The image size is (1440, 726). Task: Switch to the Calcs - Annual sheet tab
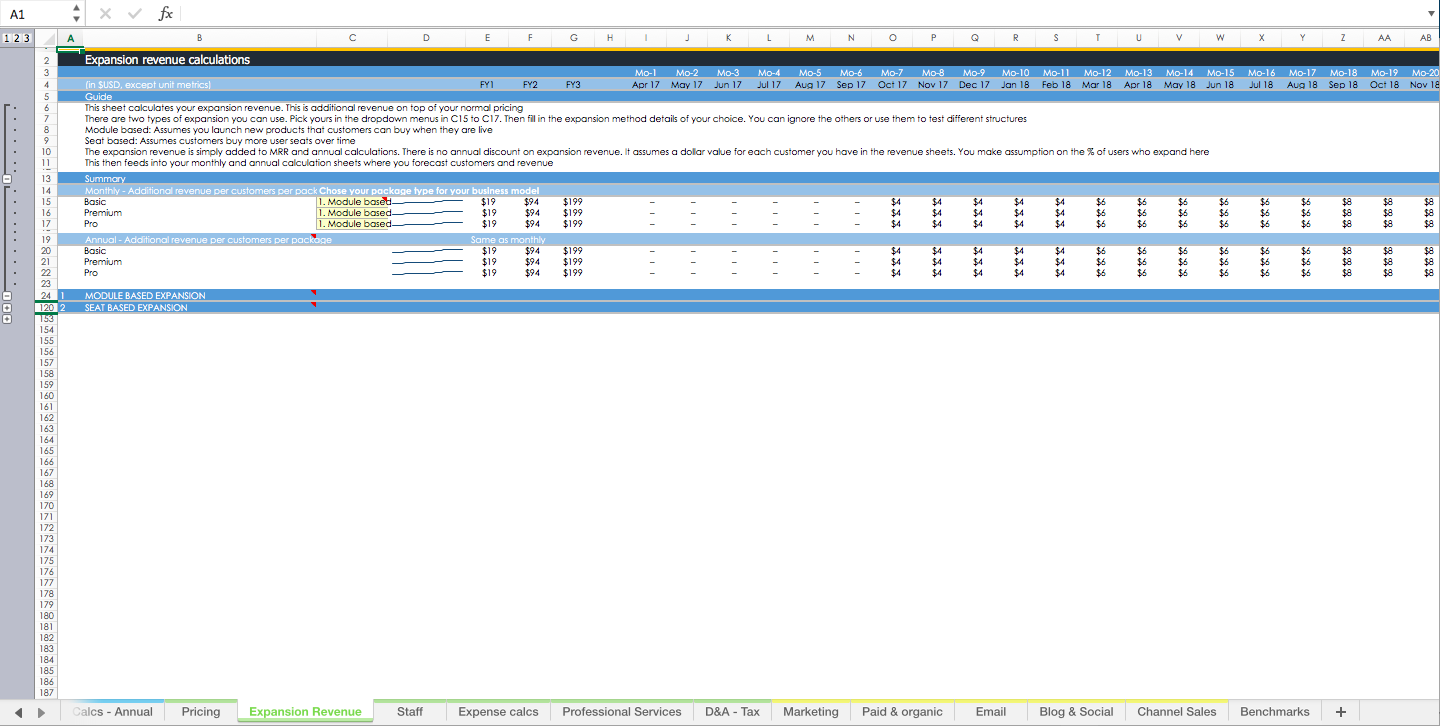[x=113, y=712]
